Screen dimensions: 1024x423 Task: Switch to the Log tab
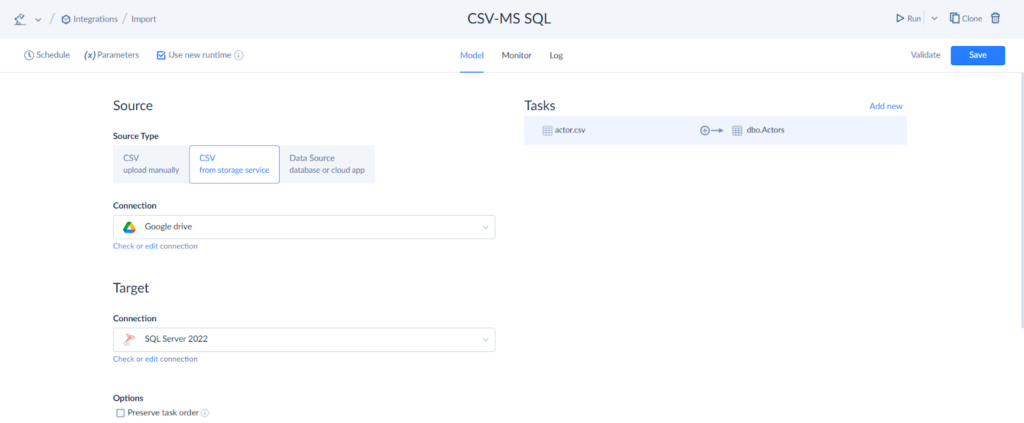tap(556, 55)
